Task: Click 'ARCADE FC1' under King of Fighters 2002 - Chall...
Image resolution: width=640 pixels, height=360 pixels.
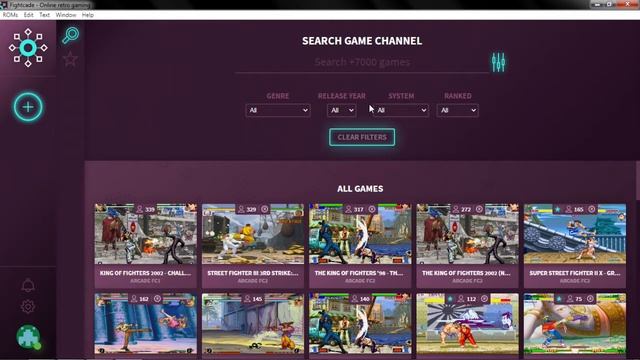Action: [x=145, y=281]
